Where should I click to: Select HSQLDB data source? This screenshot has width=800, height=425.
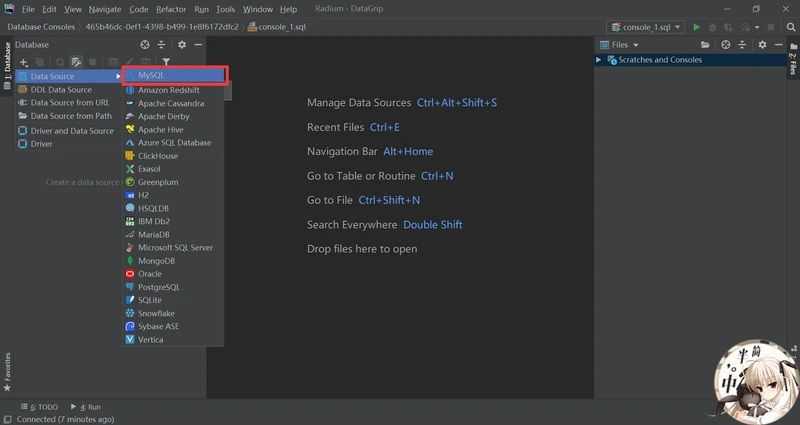tap(173, 208)
